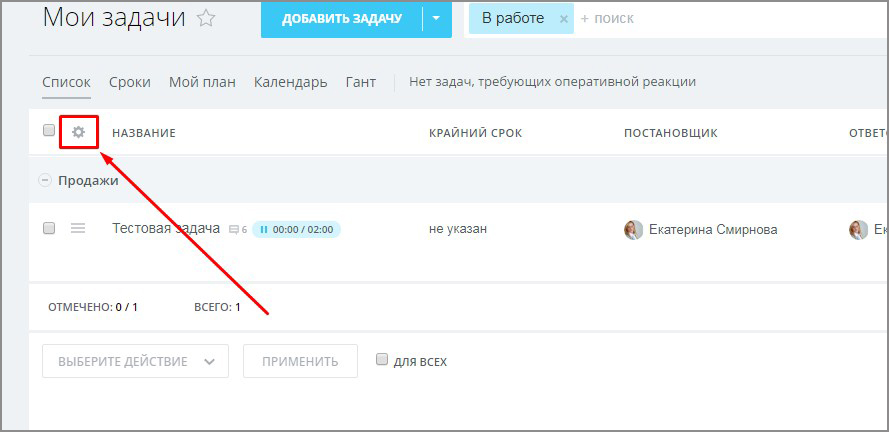Pause the task time tracker
This screenshot has height=432, width=889.
coord(264,230)
